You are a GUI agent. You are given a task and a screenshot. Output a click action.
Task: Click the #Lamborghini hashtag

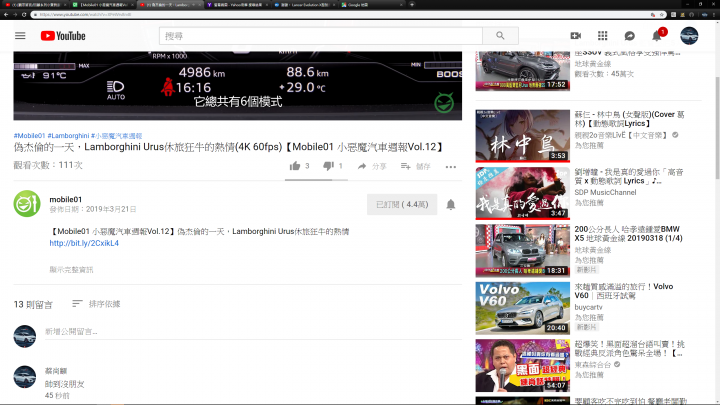(x=68, y=136)
